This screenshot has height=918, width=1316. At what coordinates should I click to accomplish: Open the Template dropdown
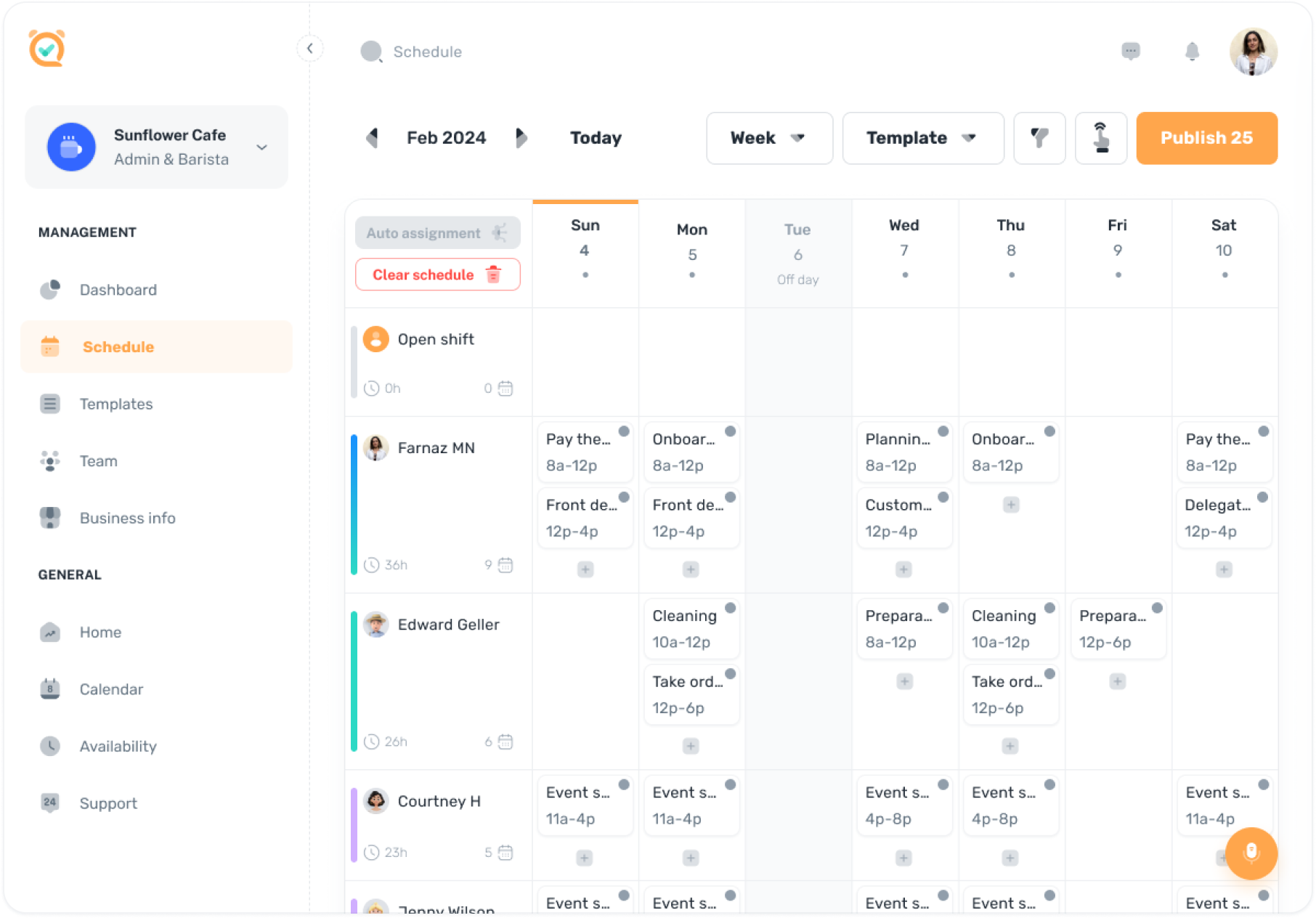pyautogui.click(x=922, y=138)
